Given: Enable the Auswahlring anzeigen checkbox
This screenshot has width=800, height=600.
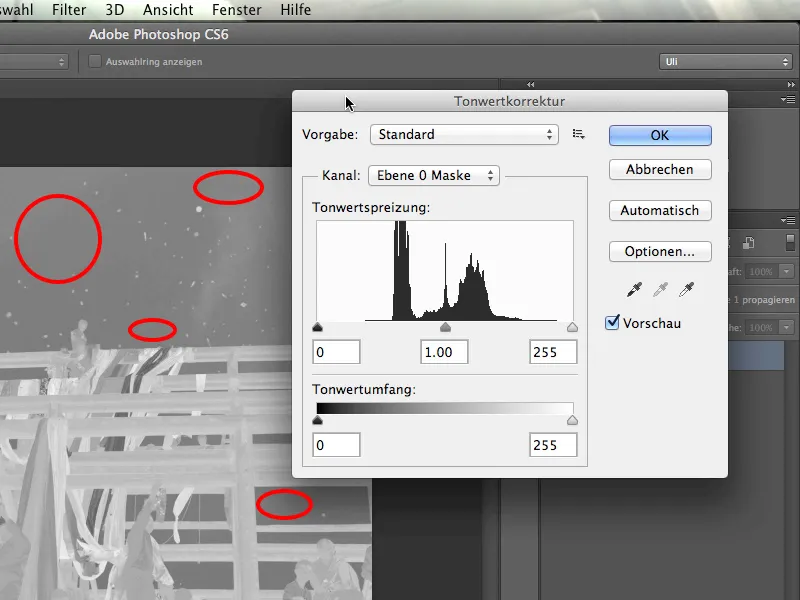Looking at the screenshot, I should click(x=95, y=61).
